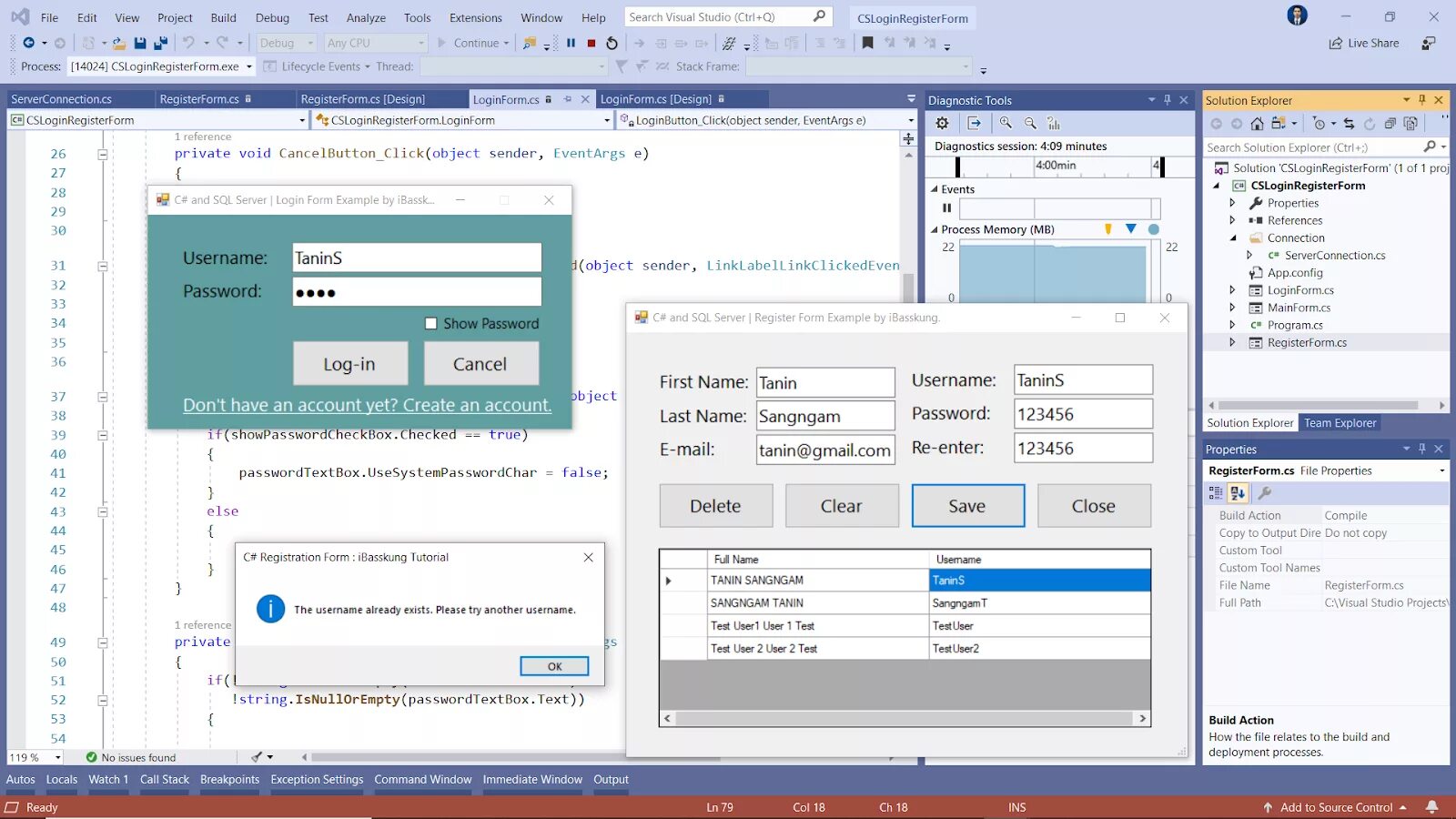
Task: Click the Solution Explorer Home icon
Action: click(x=1257, y=124)
